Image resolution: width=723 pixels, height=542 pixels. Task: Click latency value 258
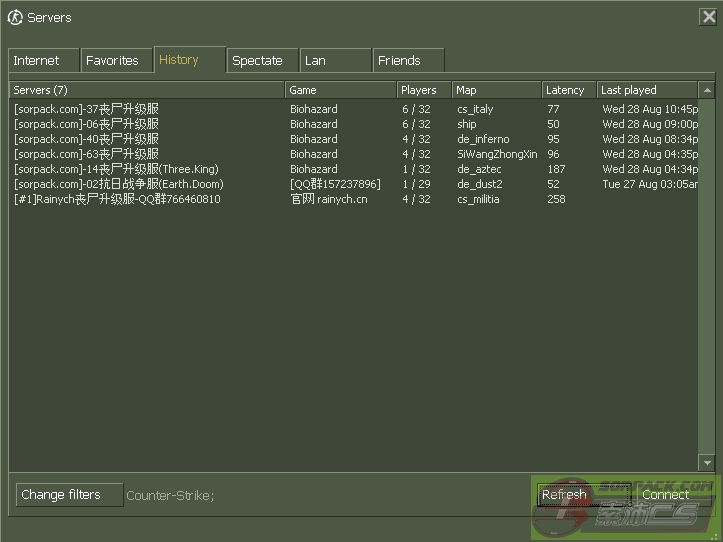(x=556, y=199)
